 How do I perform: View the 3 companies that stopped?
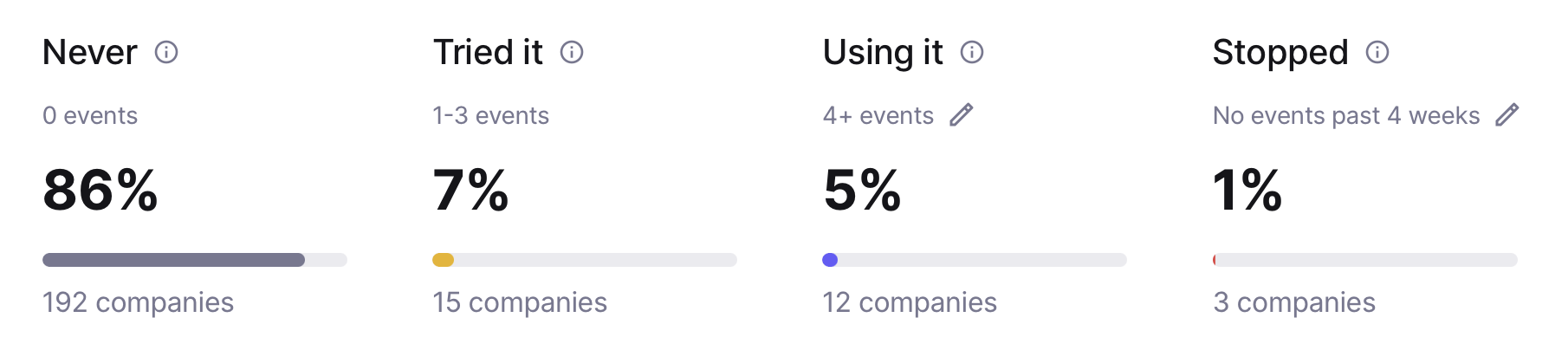1294,302
